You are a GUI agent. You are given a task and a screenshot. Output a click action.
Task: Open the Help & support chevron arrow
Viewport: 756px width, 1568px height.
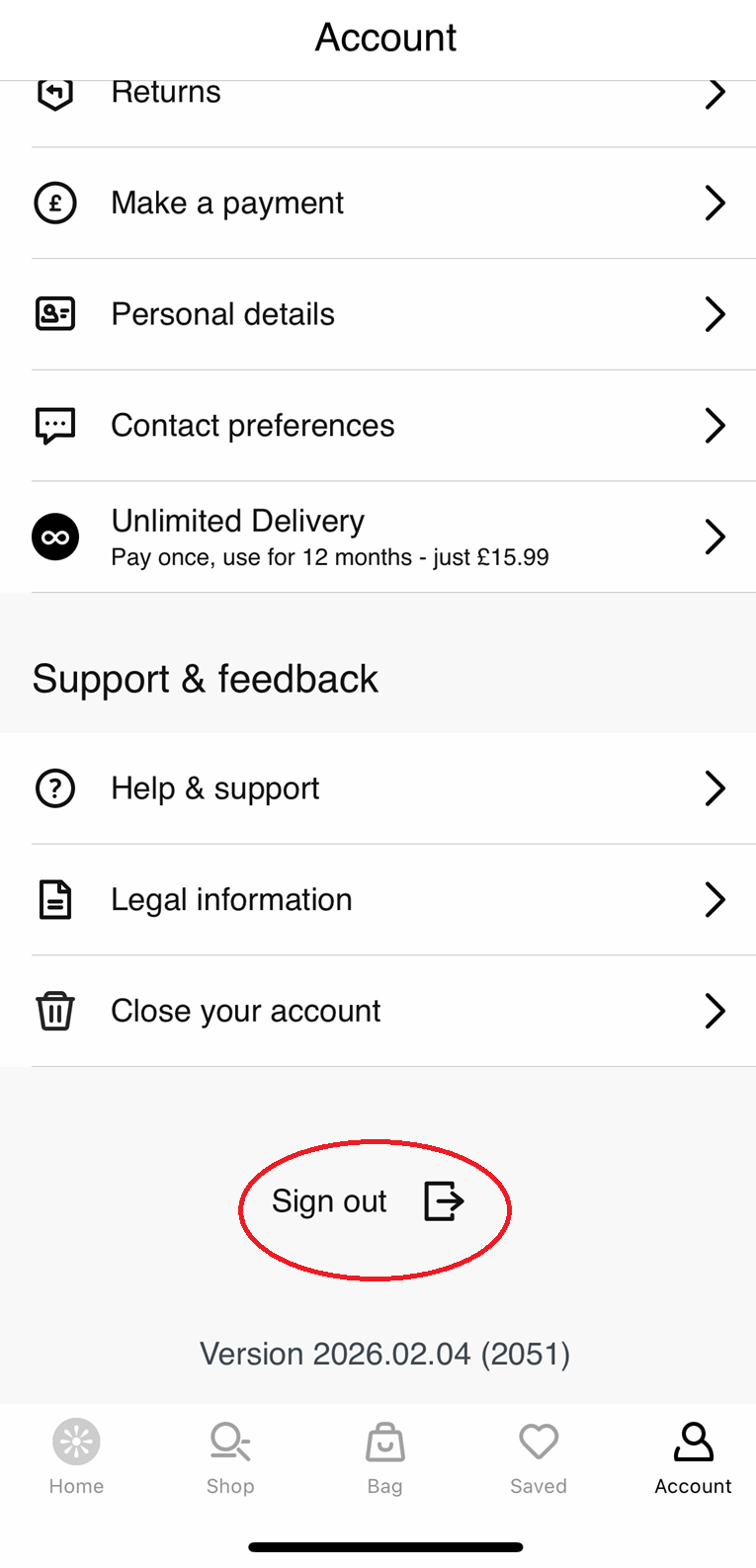point(715,788)
